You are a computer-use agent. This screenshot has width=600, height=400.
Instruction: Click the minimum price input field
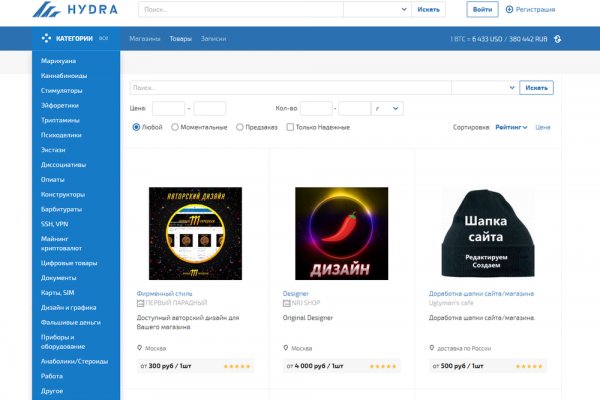[168, 108]
